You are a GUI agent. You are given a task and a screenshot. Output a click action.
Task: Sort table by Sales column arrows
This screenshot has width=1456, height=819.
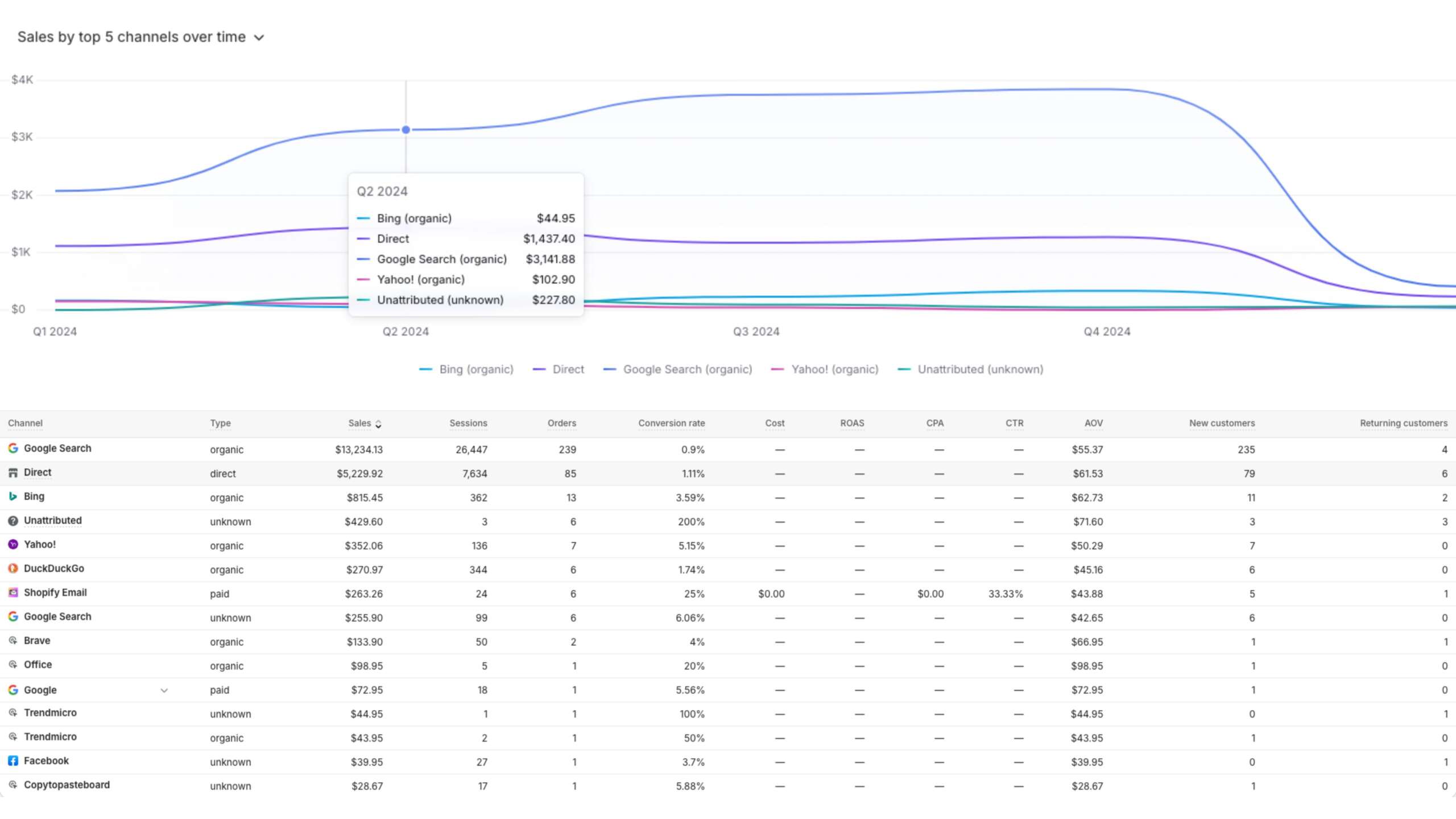pos(378,424)
